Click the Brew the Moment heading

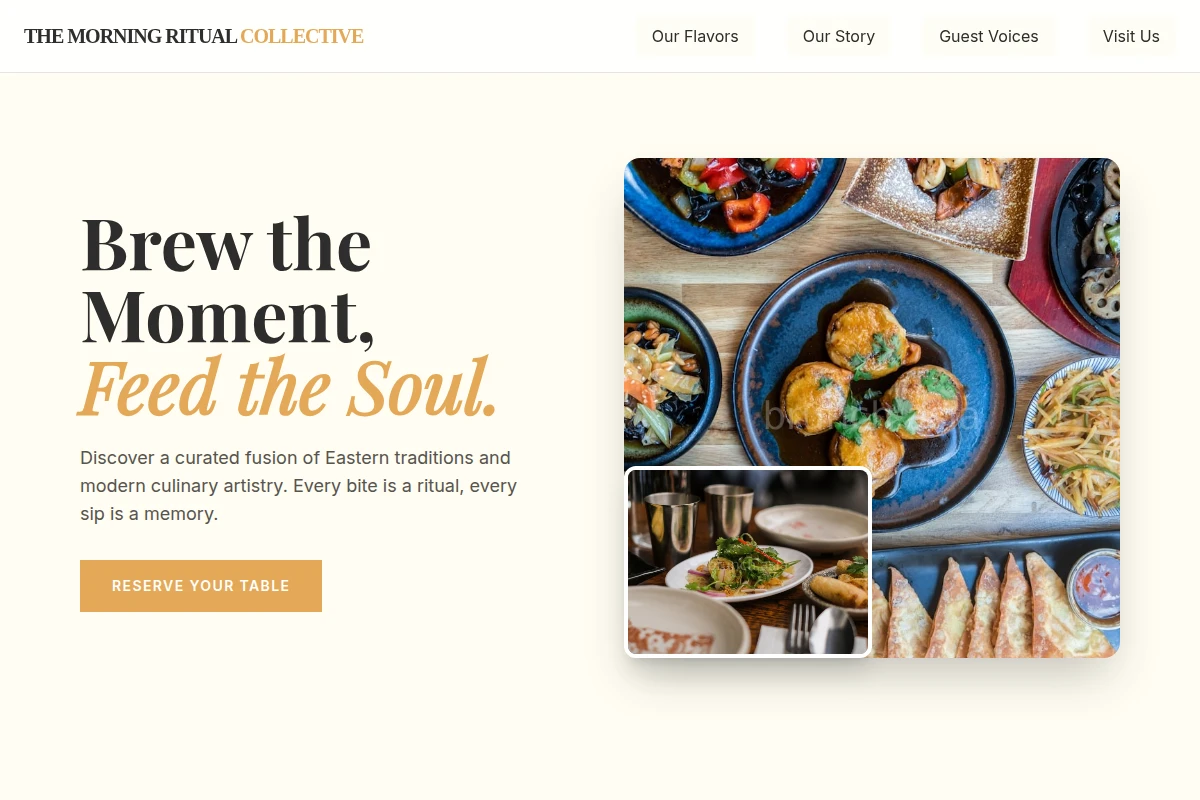point(228,280)
